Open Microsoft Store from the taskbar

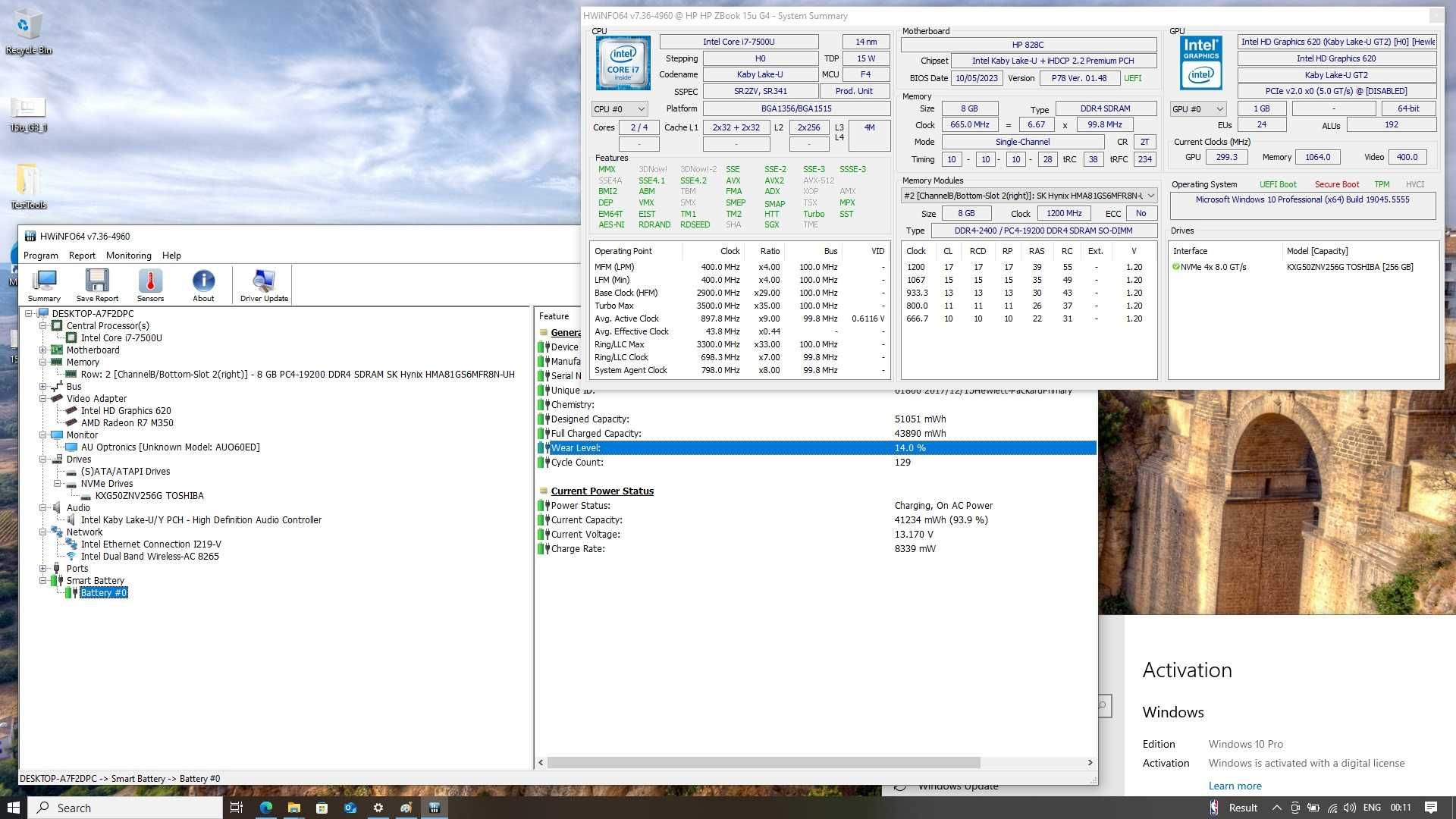coord(322,808)
